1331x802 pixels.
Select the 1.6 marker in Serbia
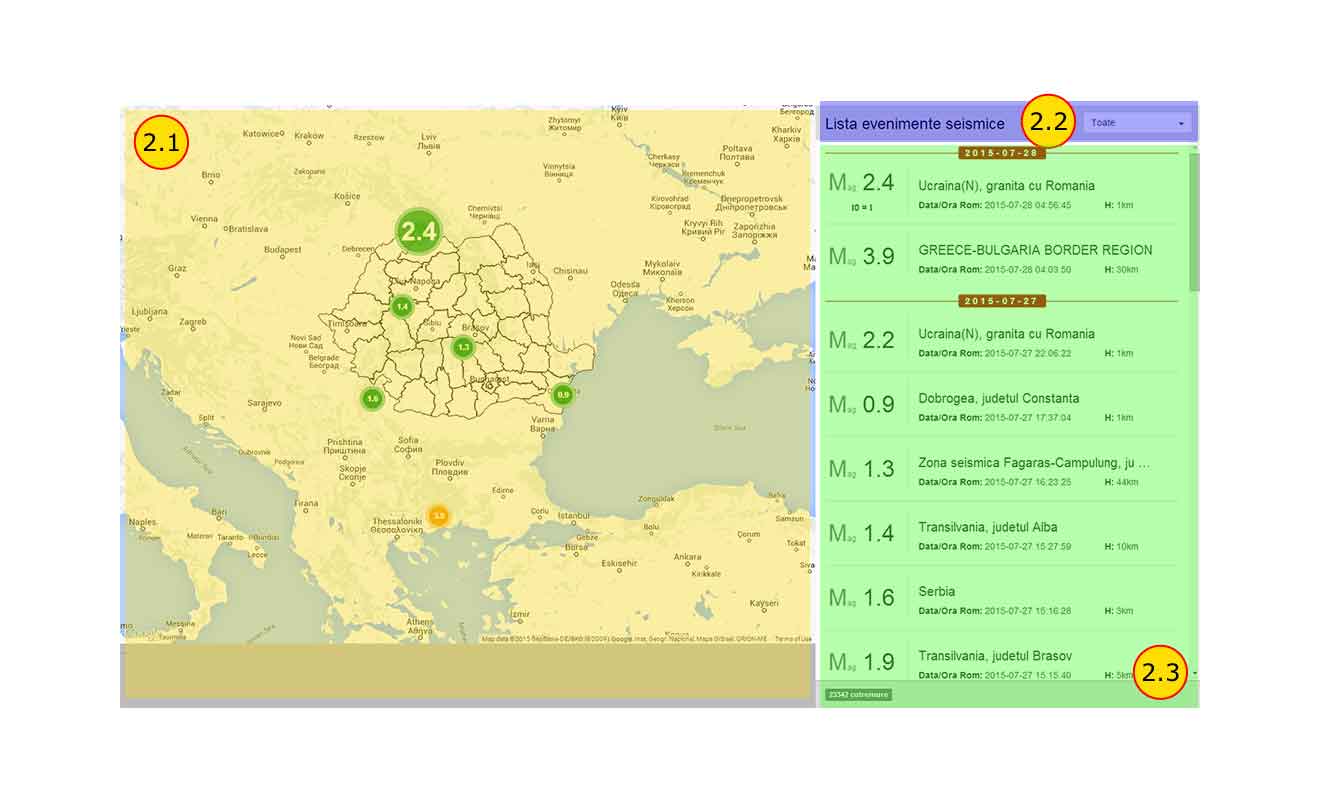pyautogui.click(x=372, y=398)
